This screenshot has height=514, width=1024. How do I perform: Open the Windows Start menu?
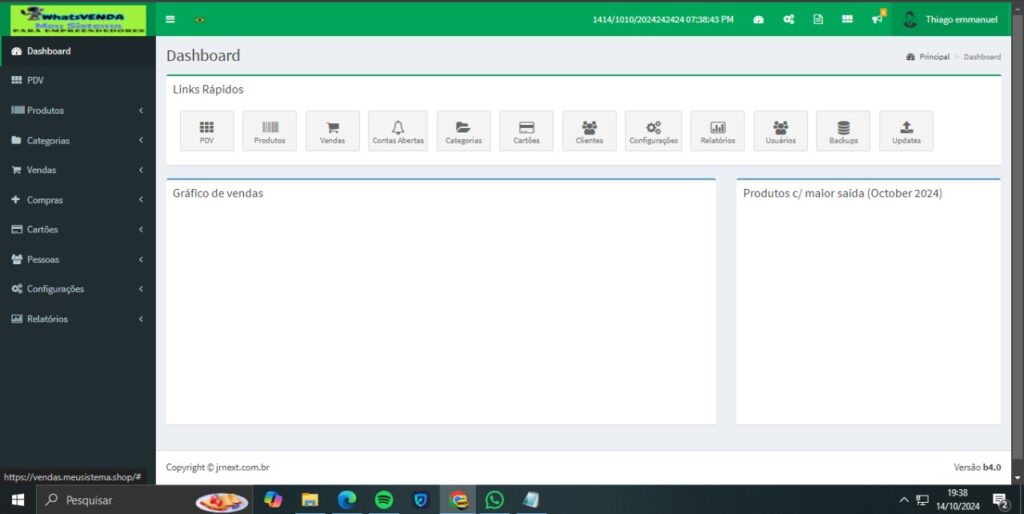tap(18, 500)
